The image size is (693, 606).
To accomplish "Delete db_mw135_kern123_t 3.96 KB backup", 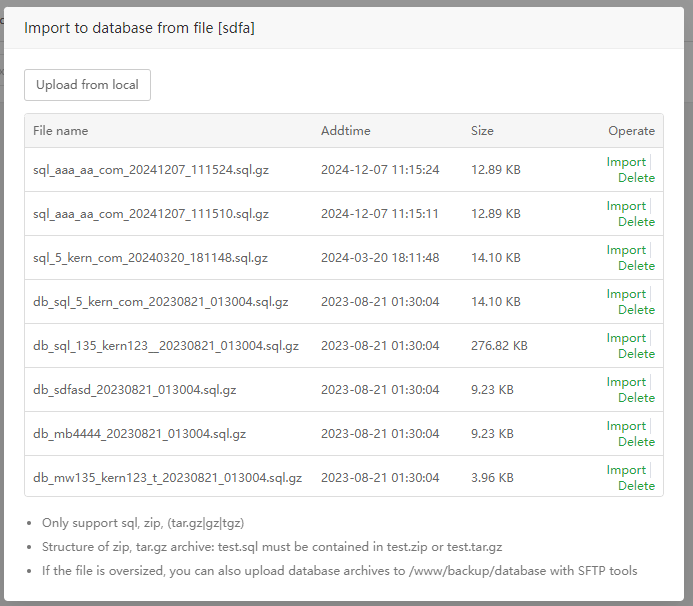I will coord(636,486).
